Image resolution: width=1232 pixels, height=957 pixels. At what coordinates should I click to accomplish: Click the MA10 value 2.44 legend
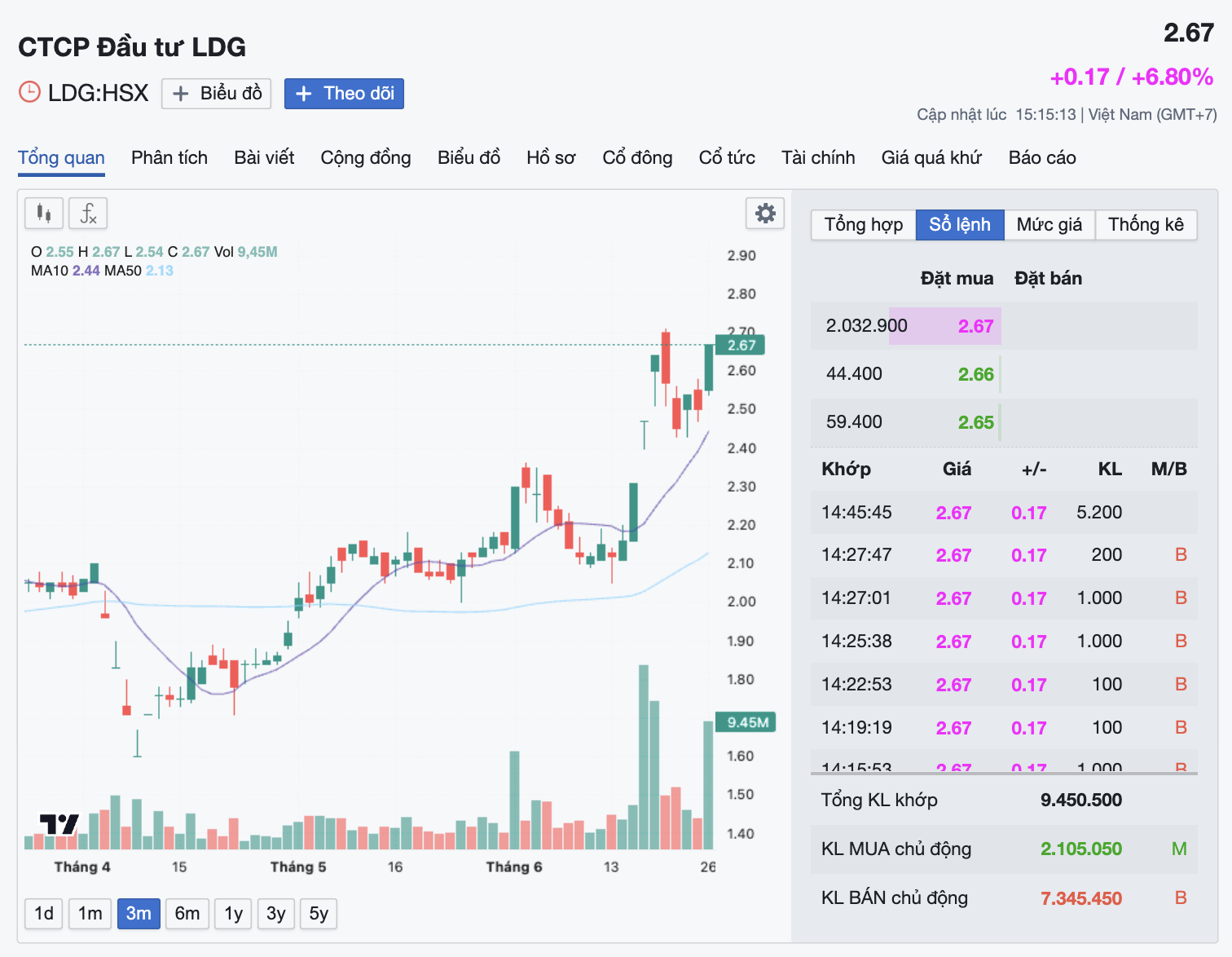86,271
